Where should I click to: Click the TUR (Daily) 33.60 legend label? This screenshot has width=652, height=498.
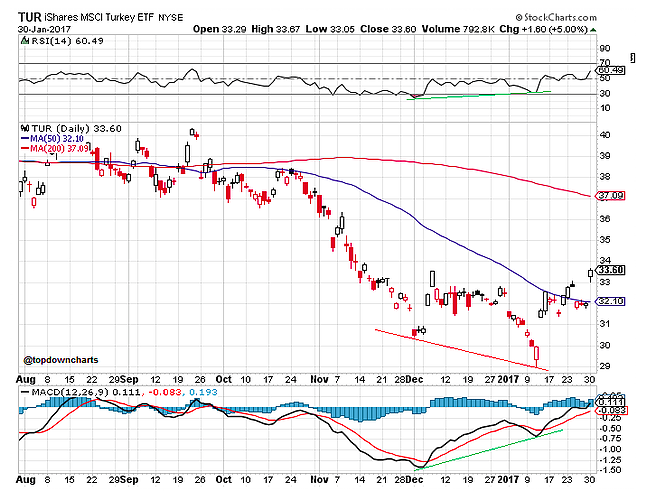coord(76,128)
